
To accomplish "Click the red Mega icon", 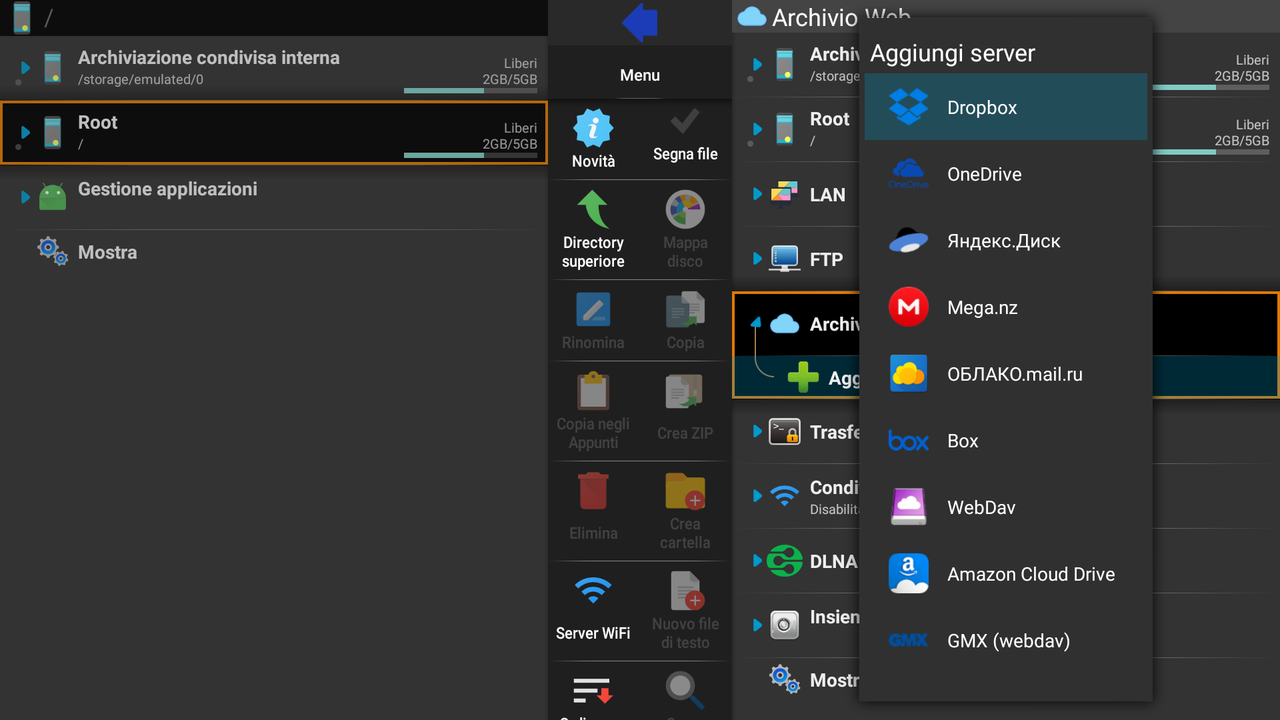I will click(908, 308).
